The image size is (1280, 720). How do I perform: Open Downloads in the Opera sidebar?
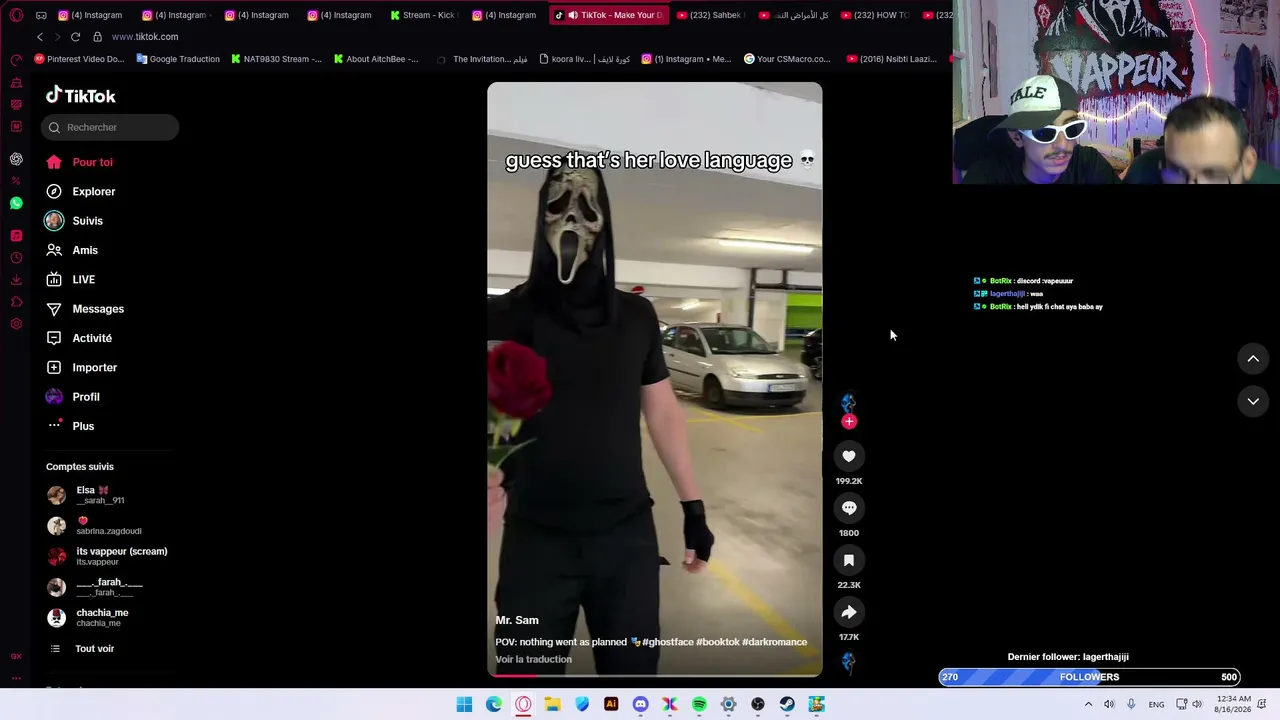coord(16,280)
